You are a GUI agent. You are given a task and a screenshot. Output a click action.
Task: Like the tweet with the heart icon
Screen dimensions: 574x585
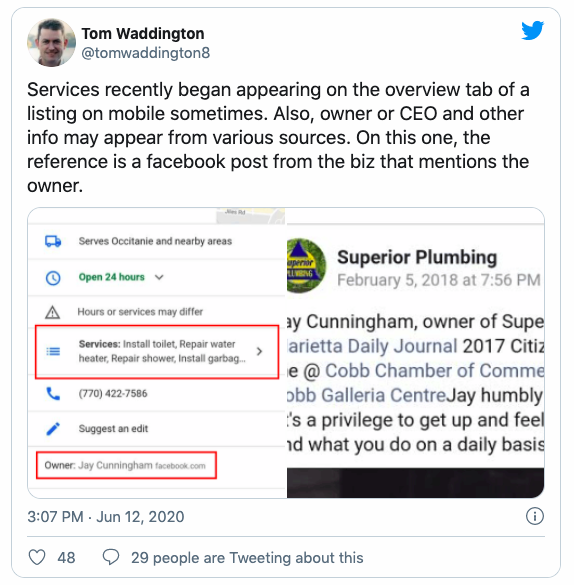point(37,557)
